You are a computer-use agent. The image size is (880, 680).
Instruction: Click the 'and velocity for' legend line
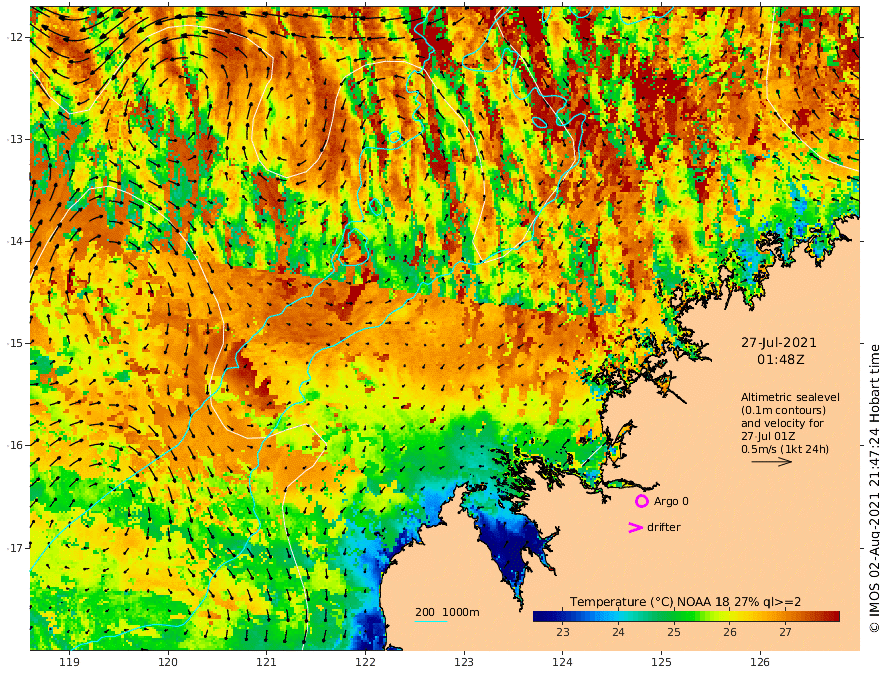click(x=782, y=423)
